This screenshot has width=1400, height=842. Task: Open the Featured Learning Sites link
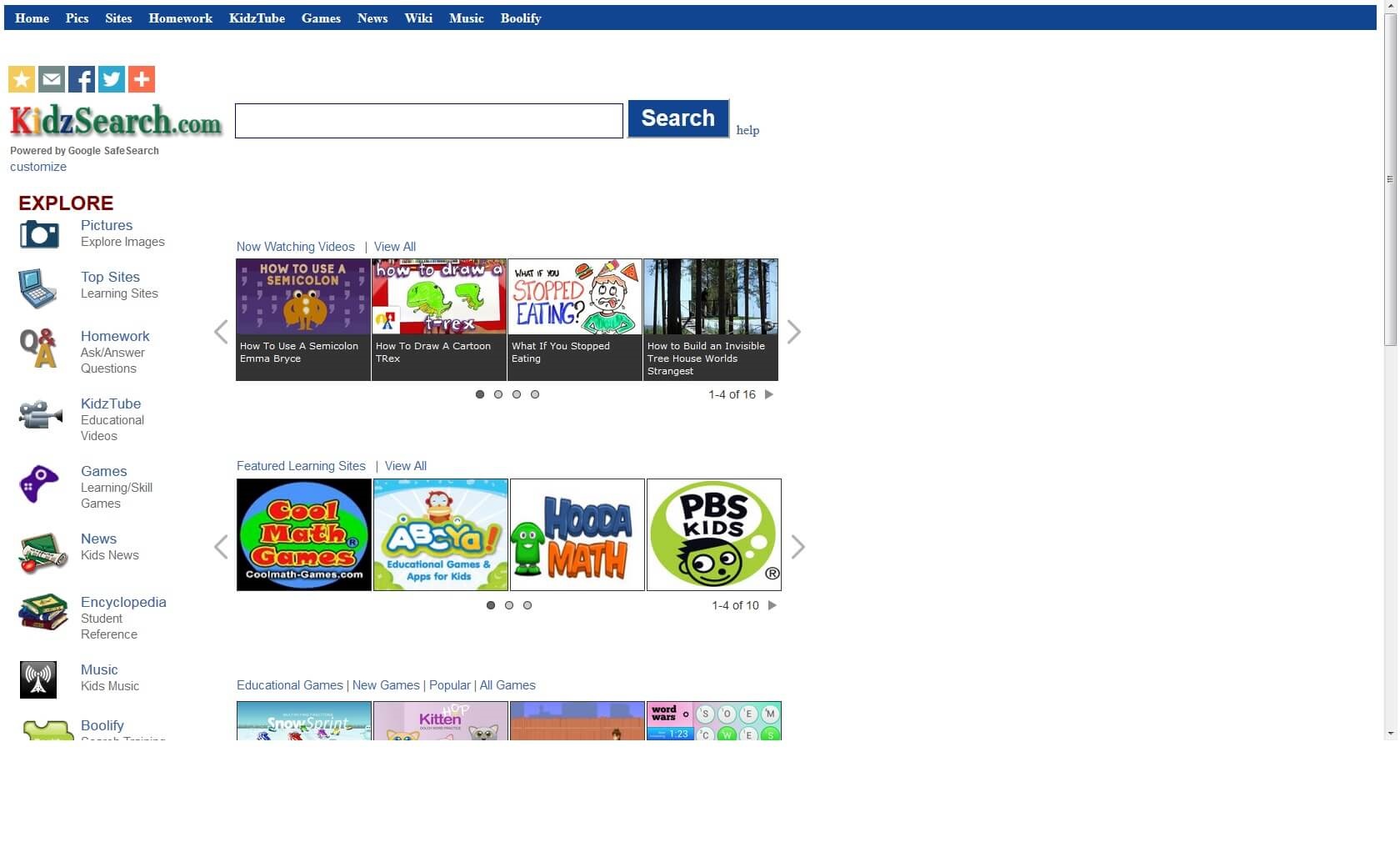tap(301, 466)
